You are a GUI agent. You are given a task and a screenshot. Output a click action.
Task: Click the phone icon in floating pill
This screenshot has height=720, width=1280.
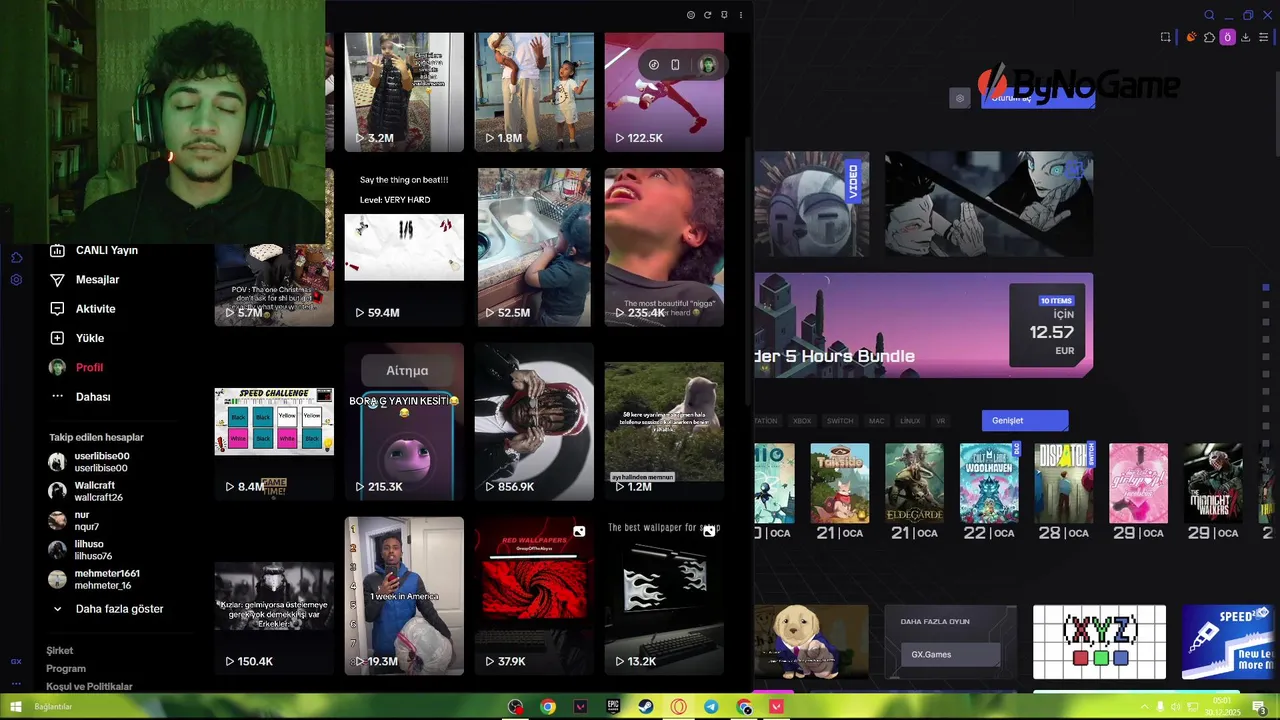pos(675,65)
